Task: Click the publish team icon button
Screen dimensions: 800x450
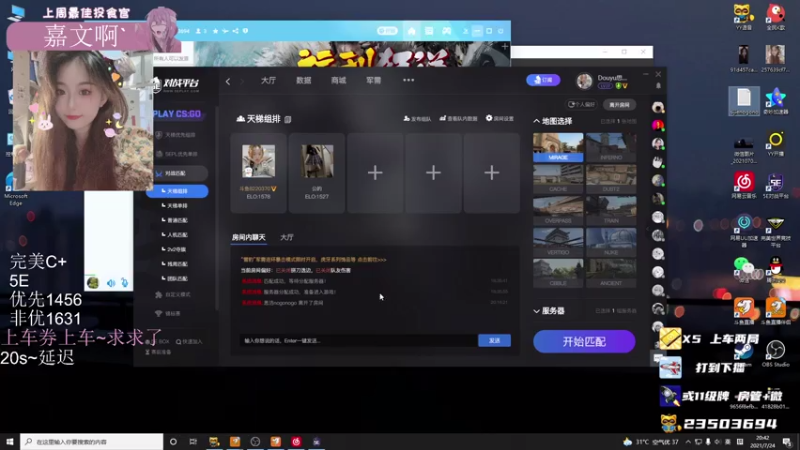Action: (x=417, y=118)
